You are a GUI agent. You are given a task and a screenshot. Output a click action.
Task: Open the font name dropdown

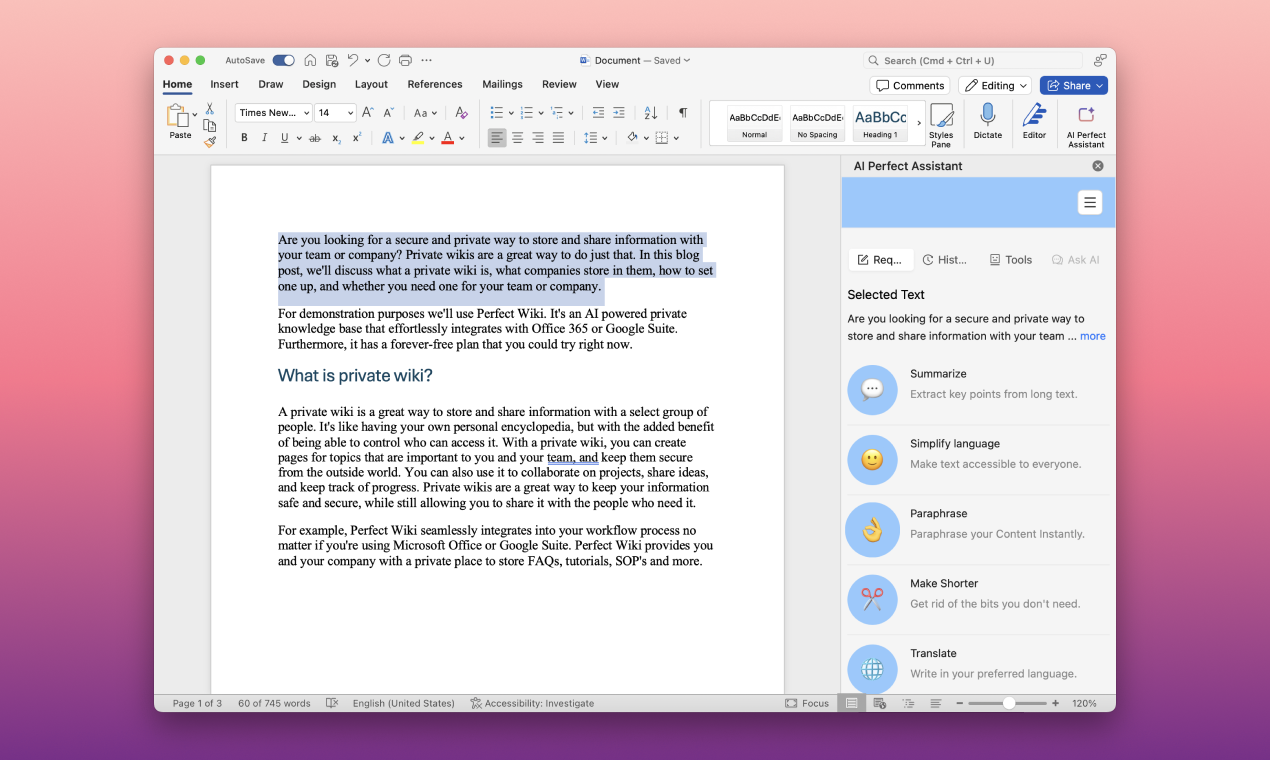pyautogui.click(x=305, y=113)
